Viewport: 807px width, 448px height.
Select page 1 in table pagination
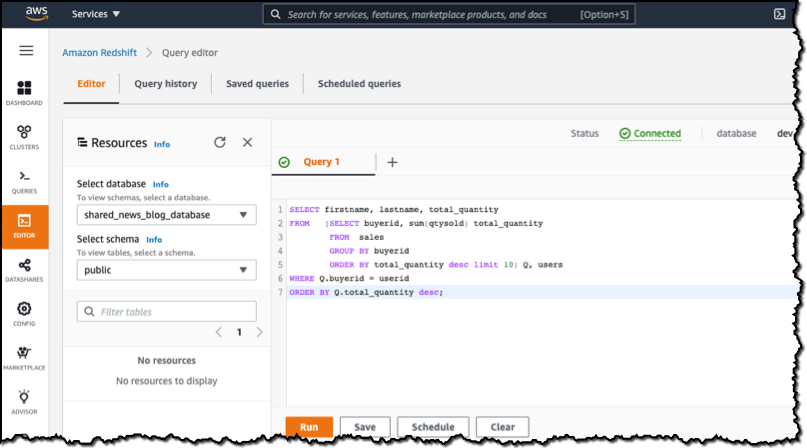click(x=239, y=332)
